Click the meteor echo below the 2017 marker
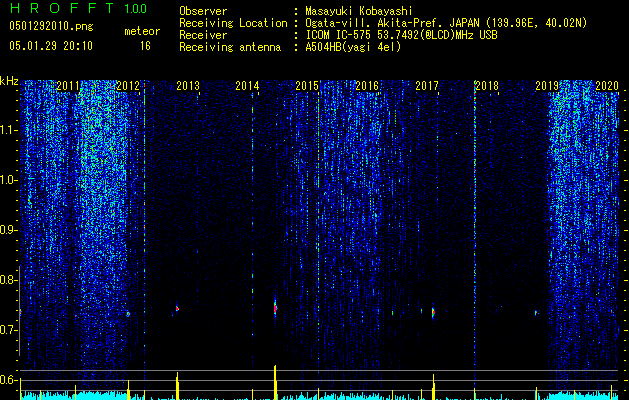 433,313
